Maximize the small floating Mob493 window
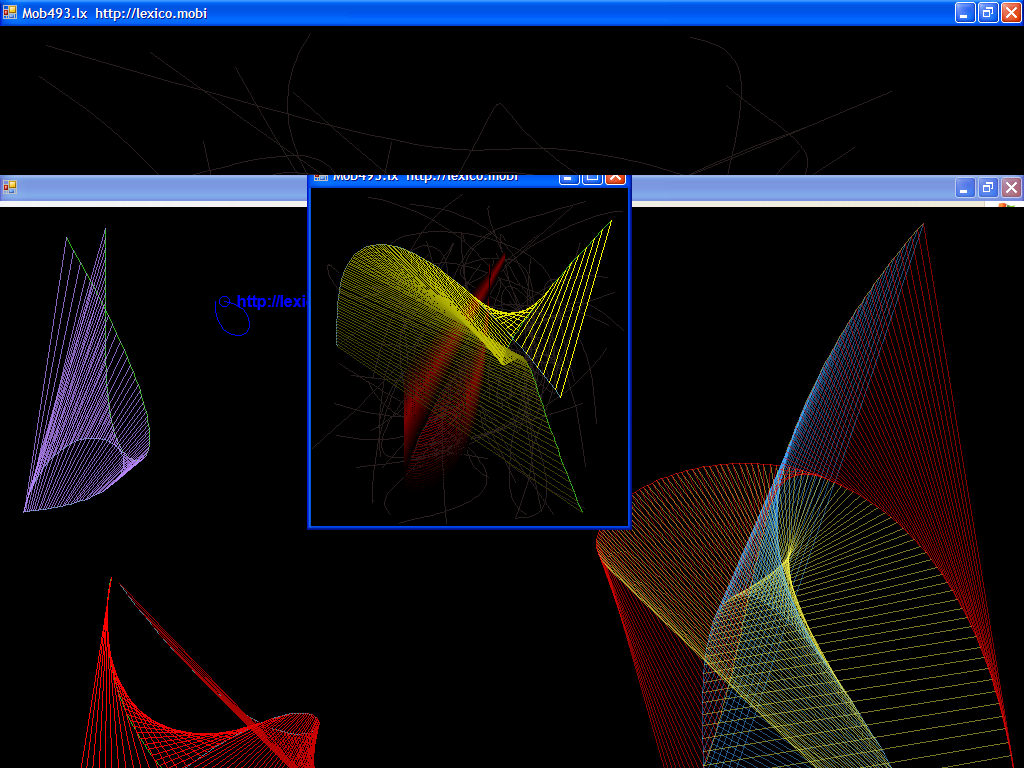The height and width of the screenshot is (768, 1024). coord(592,178)
